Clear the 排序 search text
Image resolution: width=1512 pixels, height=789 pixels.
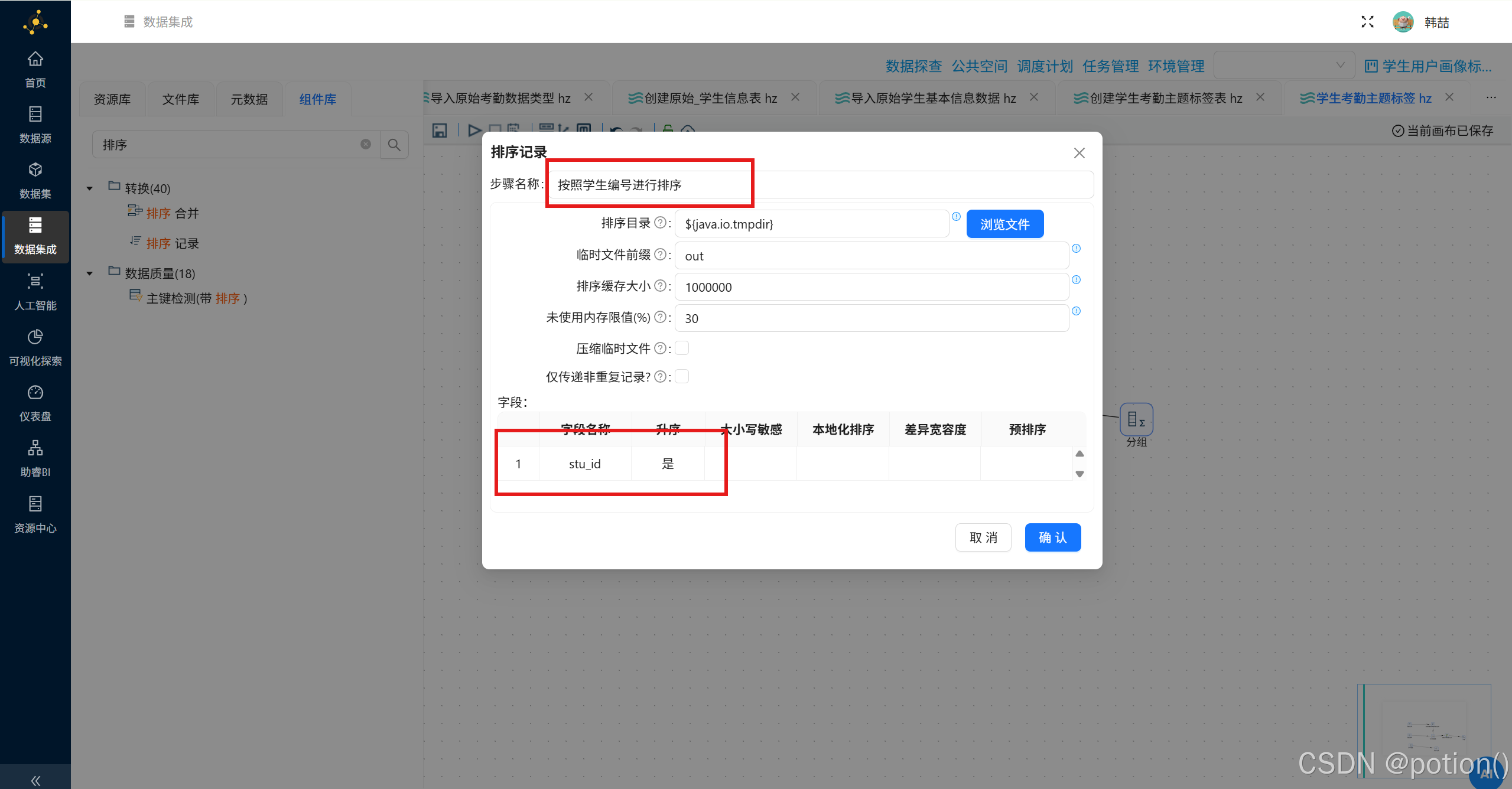(x=366, y=144)
